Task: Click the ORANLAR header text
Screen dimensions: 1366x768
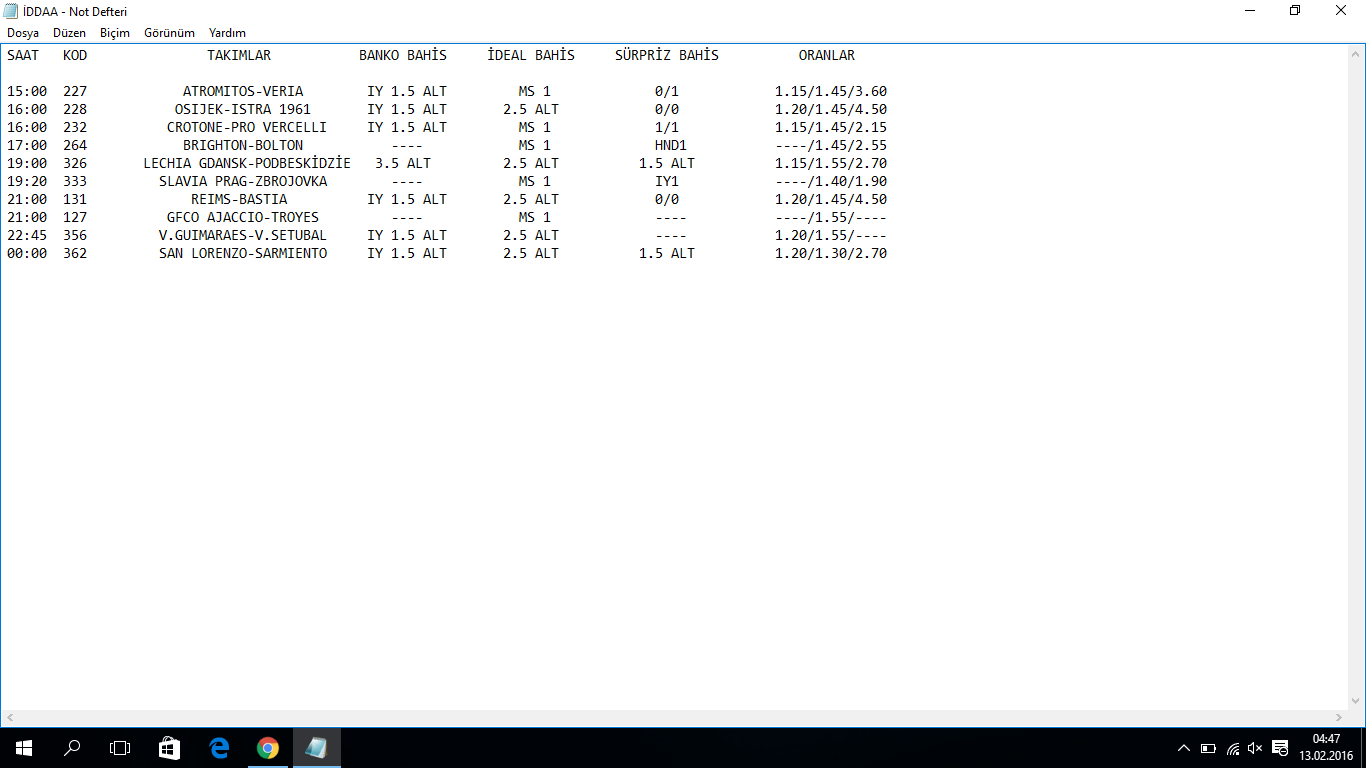Action: tap(827, 55)
